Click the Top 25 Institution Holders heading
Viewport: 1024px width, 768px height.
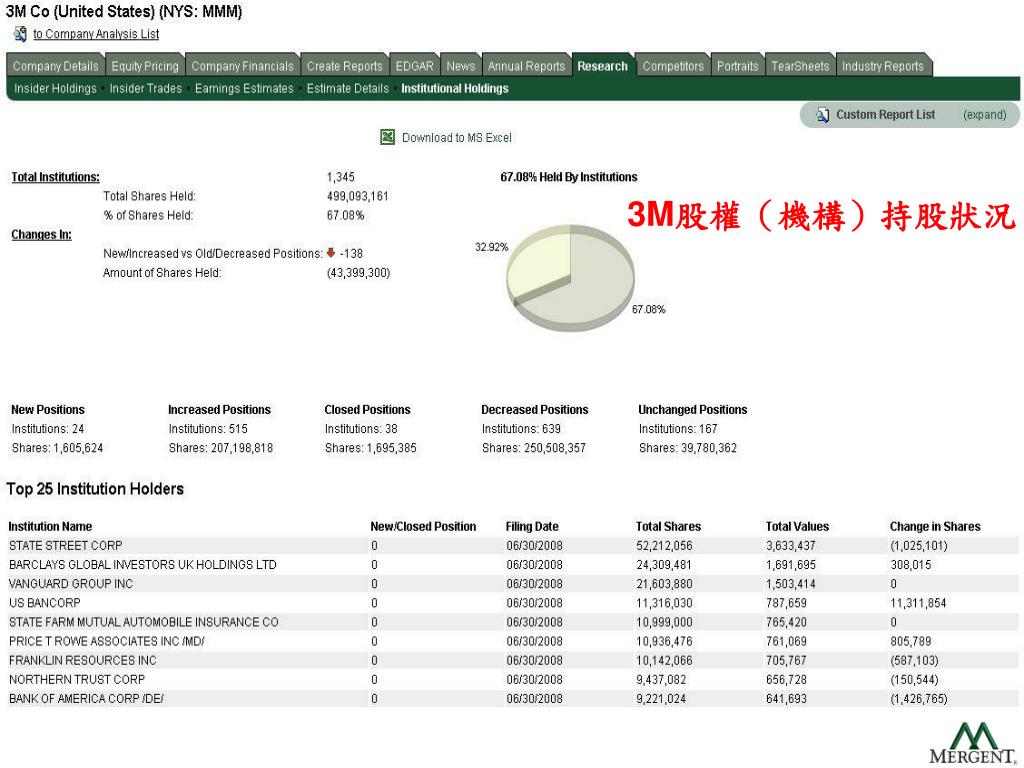[x=95, y=489]
